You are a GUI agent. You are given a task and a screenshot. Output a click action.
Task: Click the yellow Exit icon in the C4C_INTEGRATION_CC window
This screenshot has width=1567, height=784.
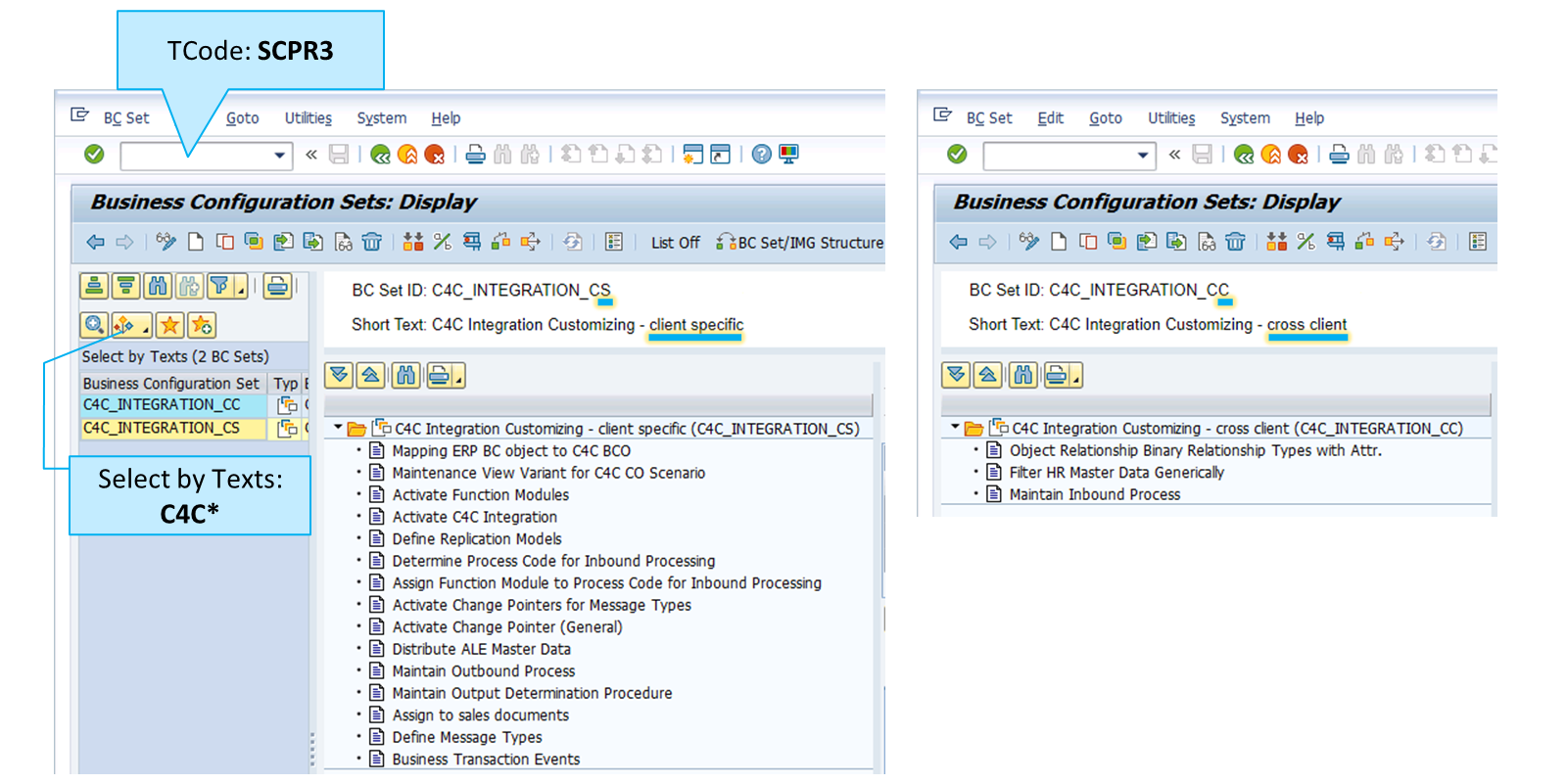(1270, 154)
